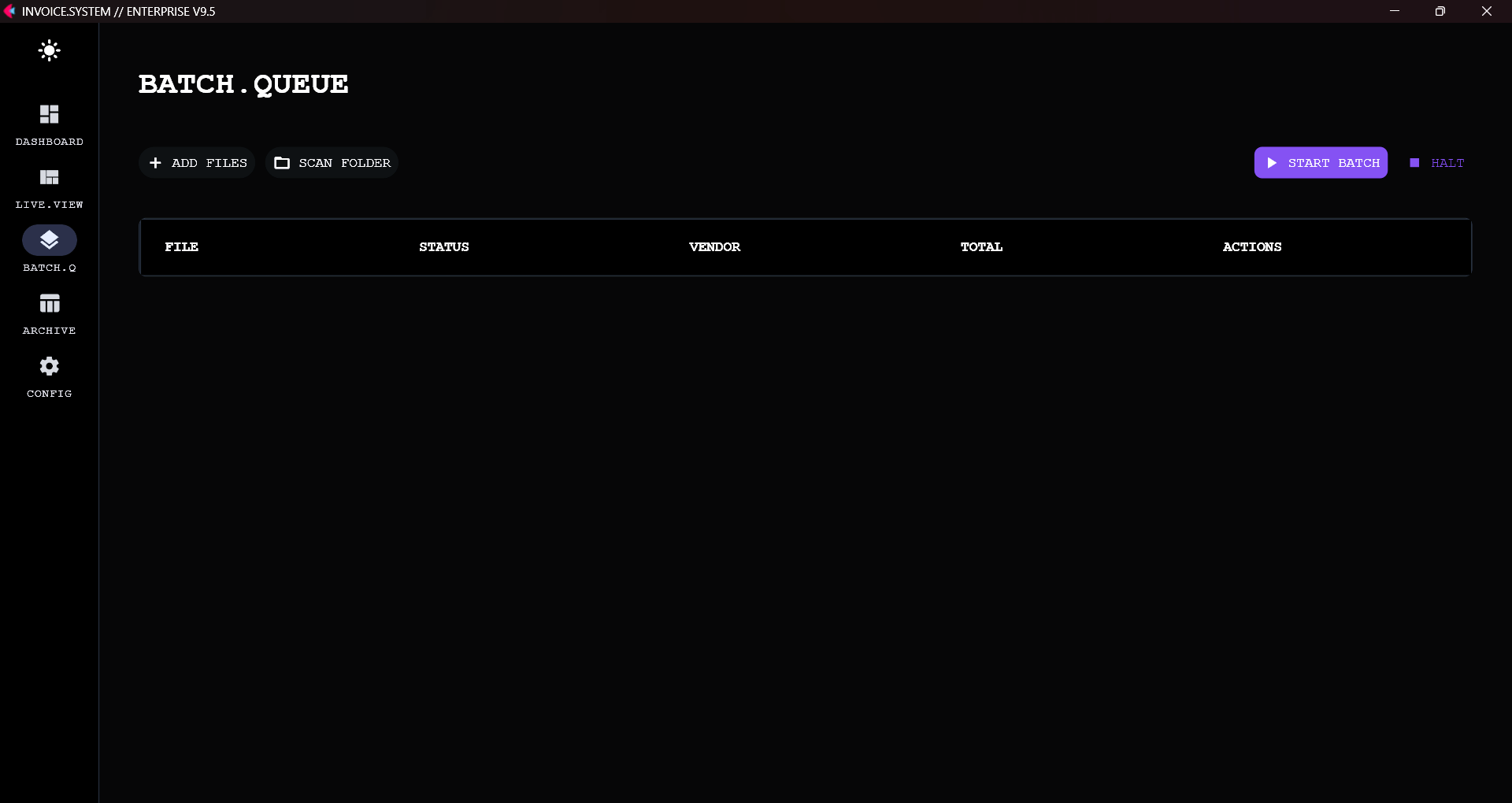Open Config with the gear icon
The width and height of the screenshot is (1512, 803).
[x=49, y=366]
